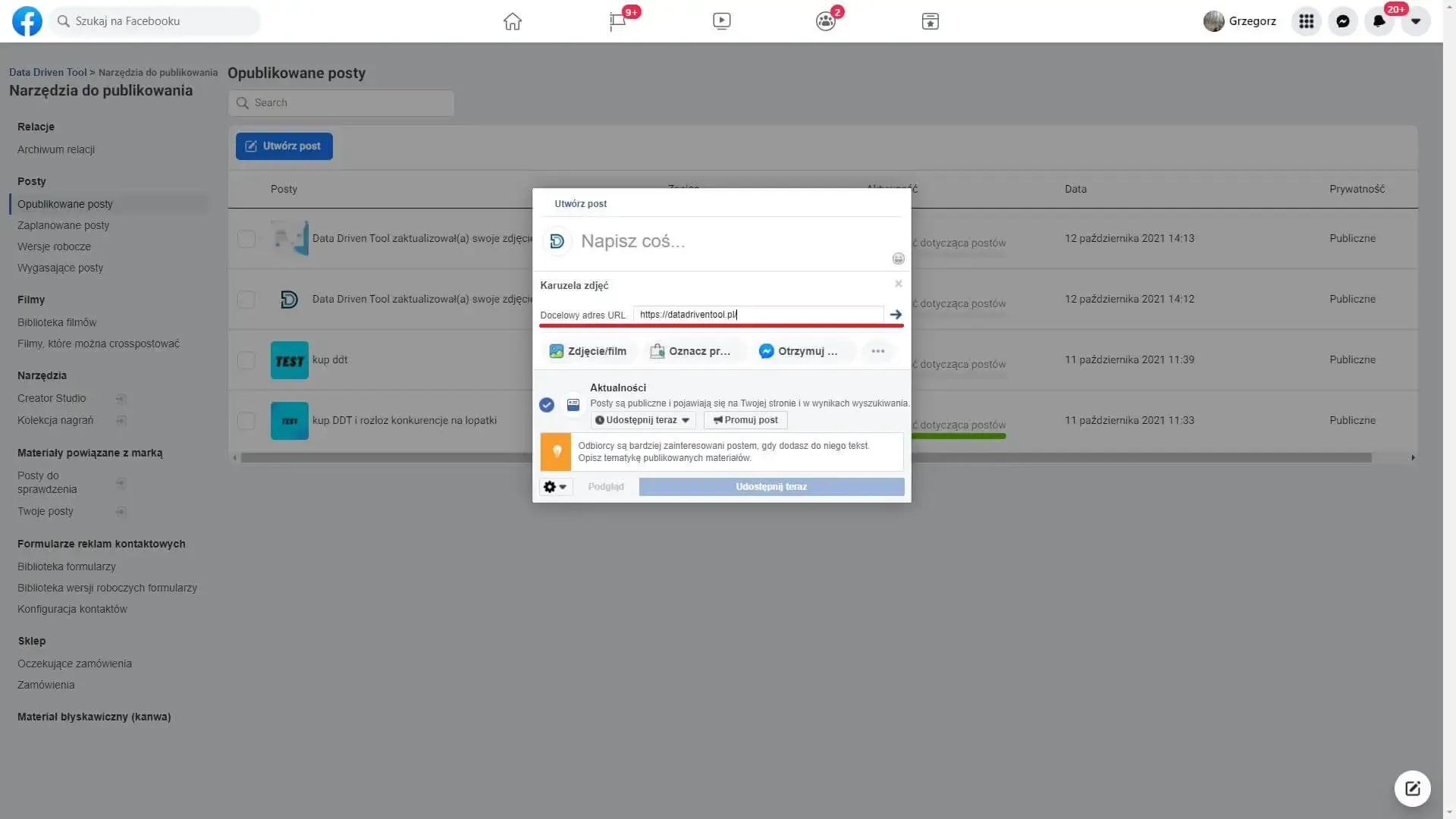Open the gear settings dropdown in composer
Viewport: 1456px width, 819px height.
pos(555,487)
